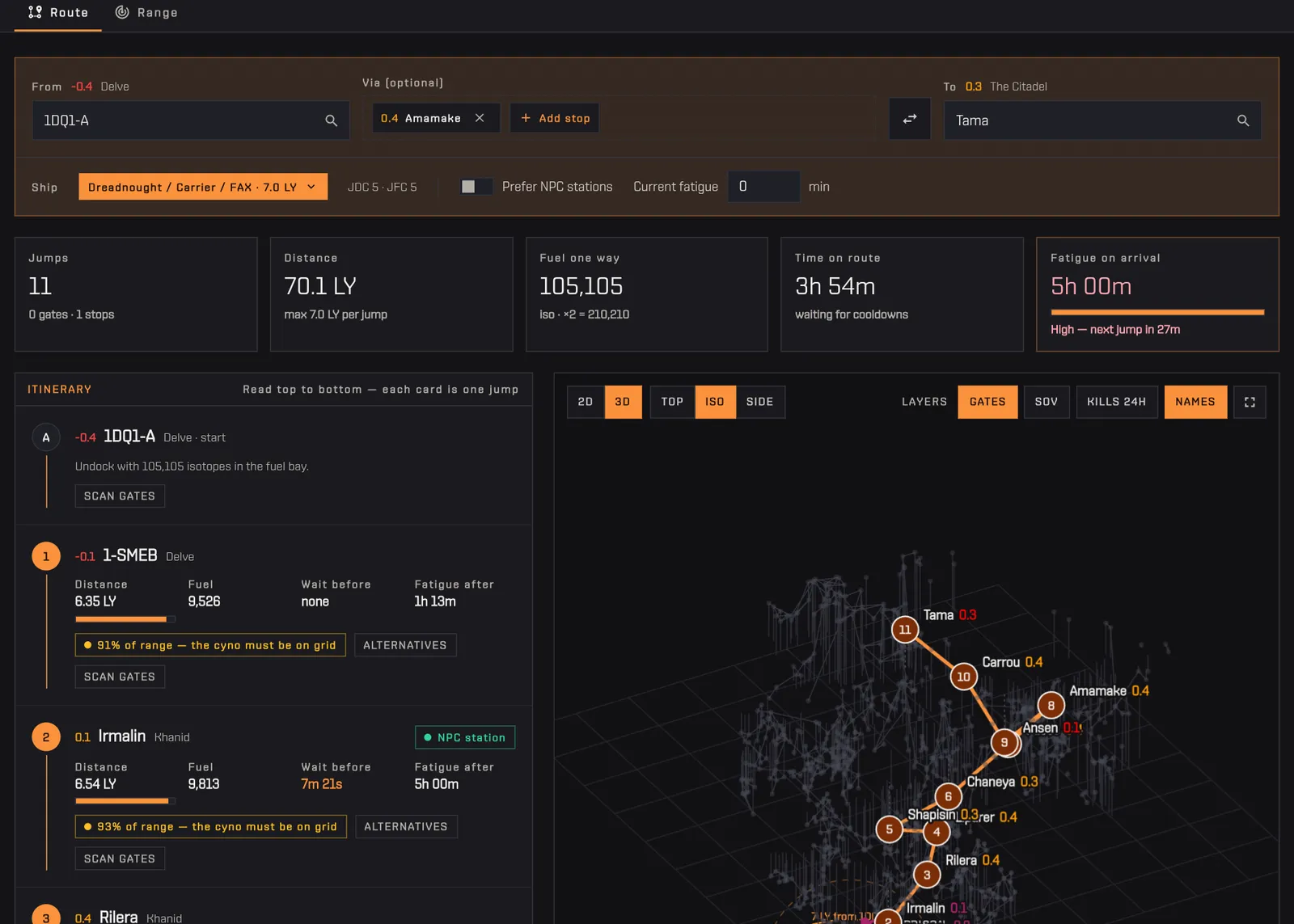This screenshot has height=924, width=1294.
Task: Select map node 11 at Tama
Action: pos(905,629)
